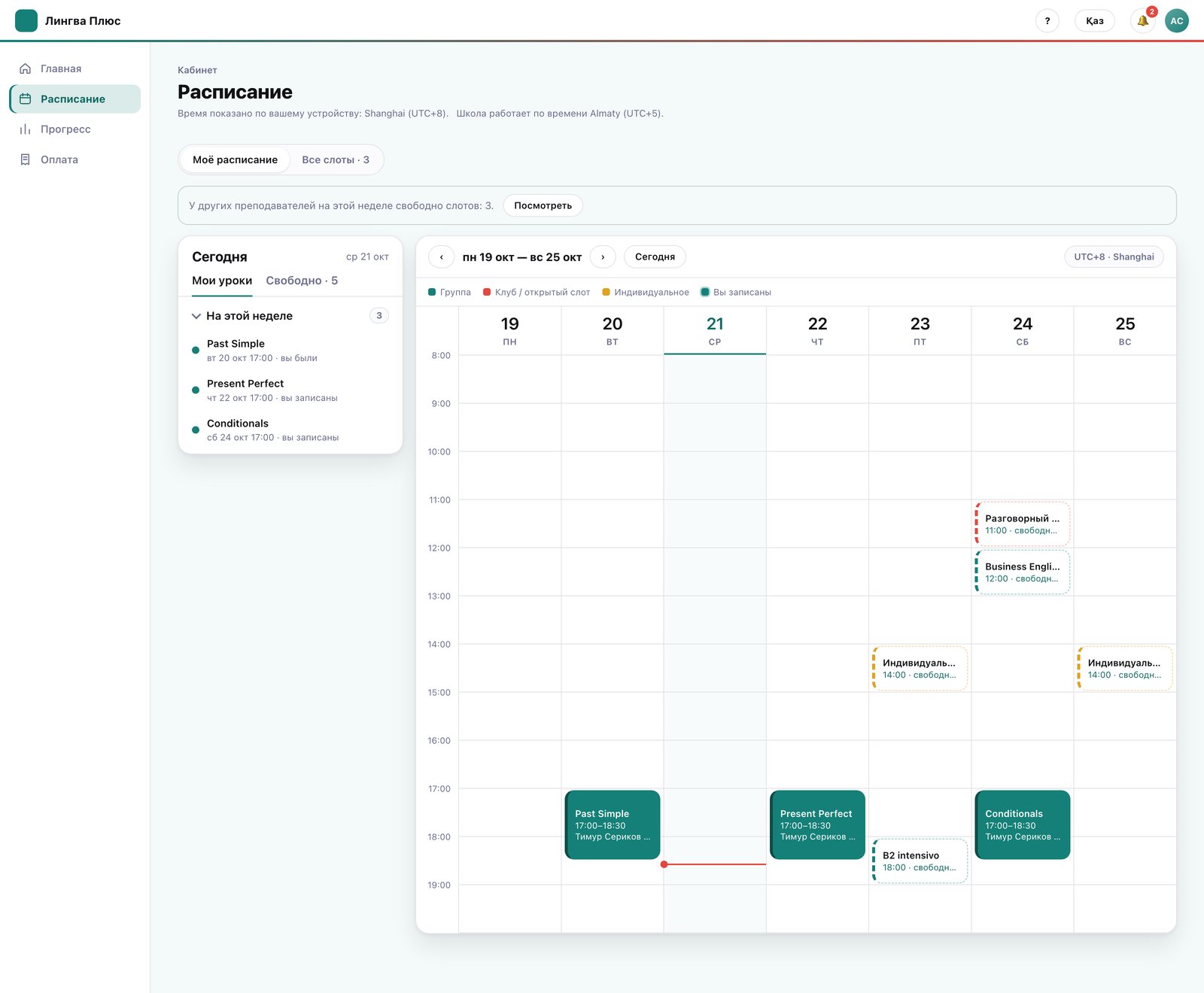Screen dimensions: 1204x993
Task: Open Прогресс in the sidebar
Action: click(x=75, y=129)
